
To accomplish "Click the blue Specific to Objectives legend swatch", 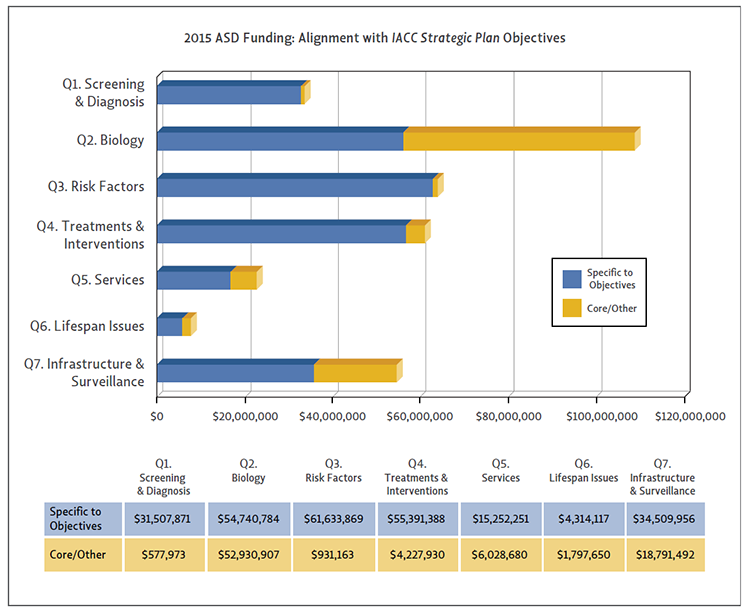I will coord(572,279).
